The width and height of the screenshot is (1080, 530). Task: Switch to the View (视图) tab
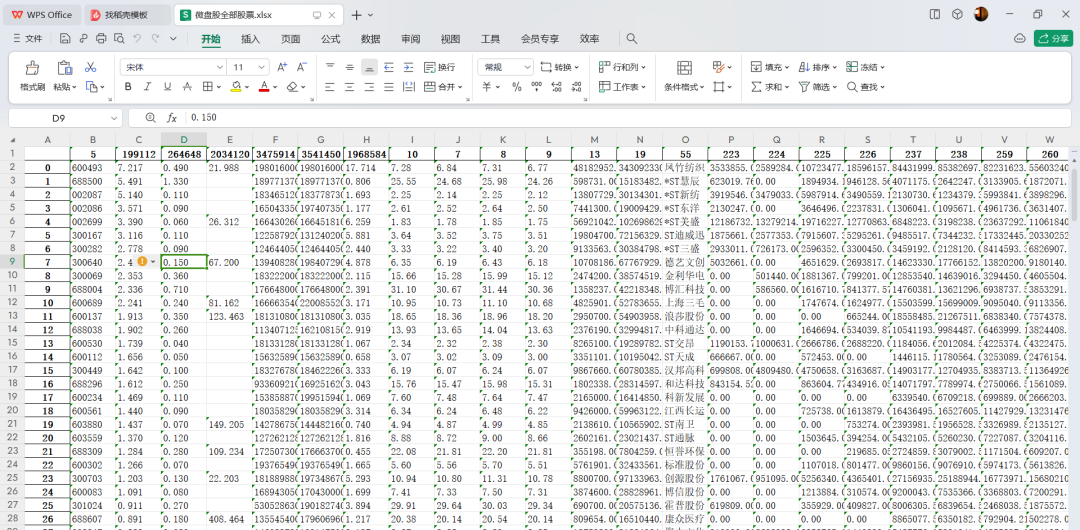click(450, 39)
